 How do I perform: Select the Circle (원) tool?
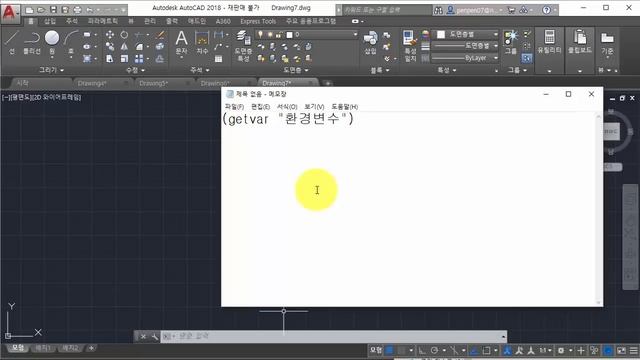[52, 42]
